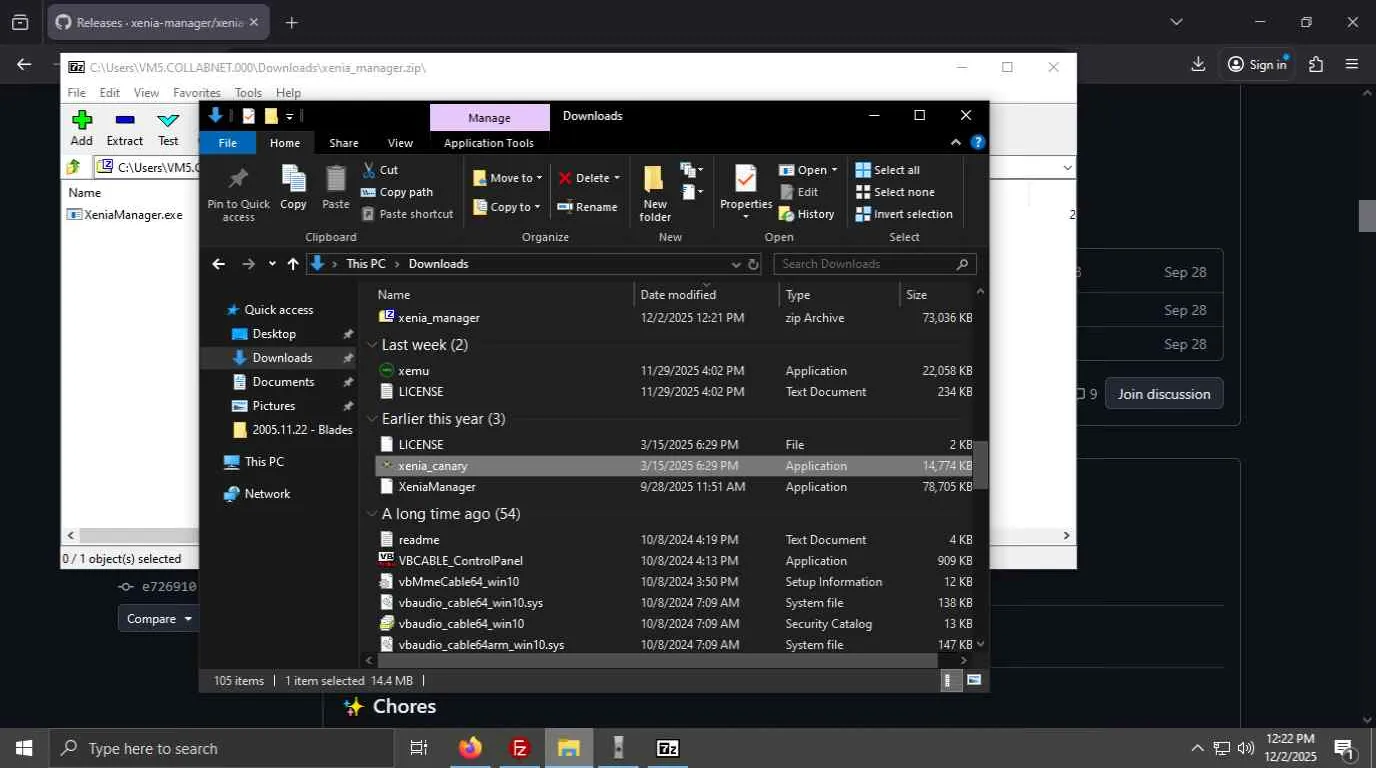The width and height of the screenshot is (1376, 768).
Task: Open the 7-Zip File menu
Action: 76,93
